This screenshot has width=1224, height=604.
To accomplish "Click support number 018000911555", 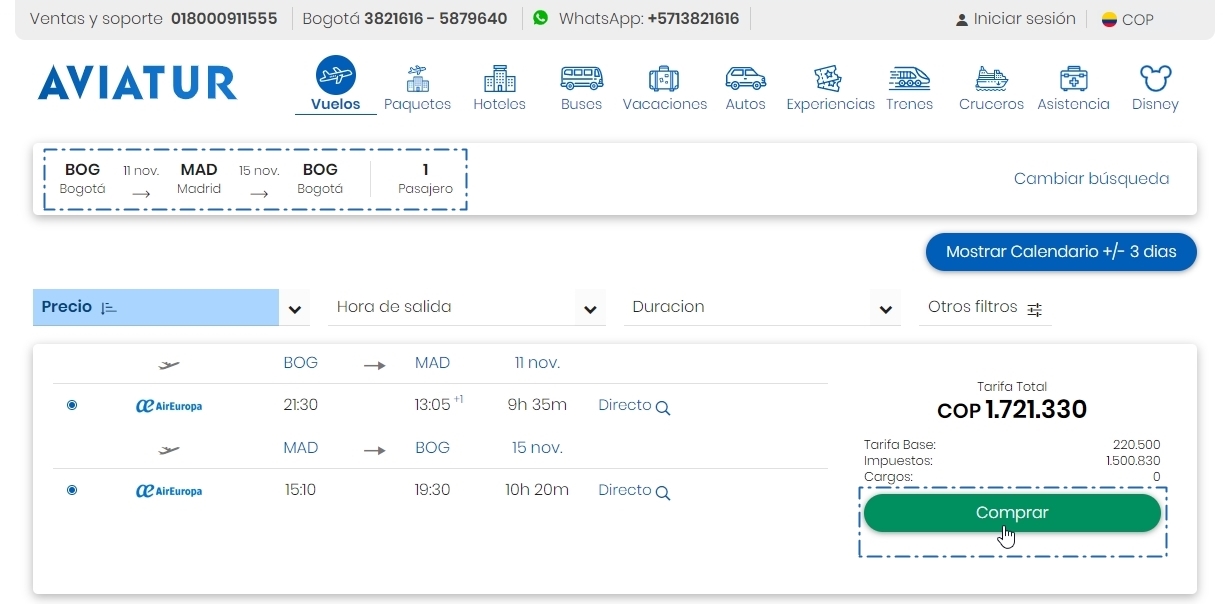I will pos(224,19).
